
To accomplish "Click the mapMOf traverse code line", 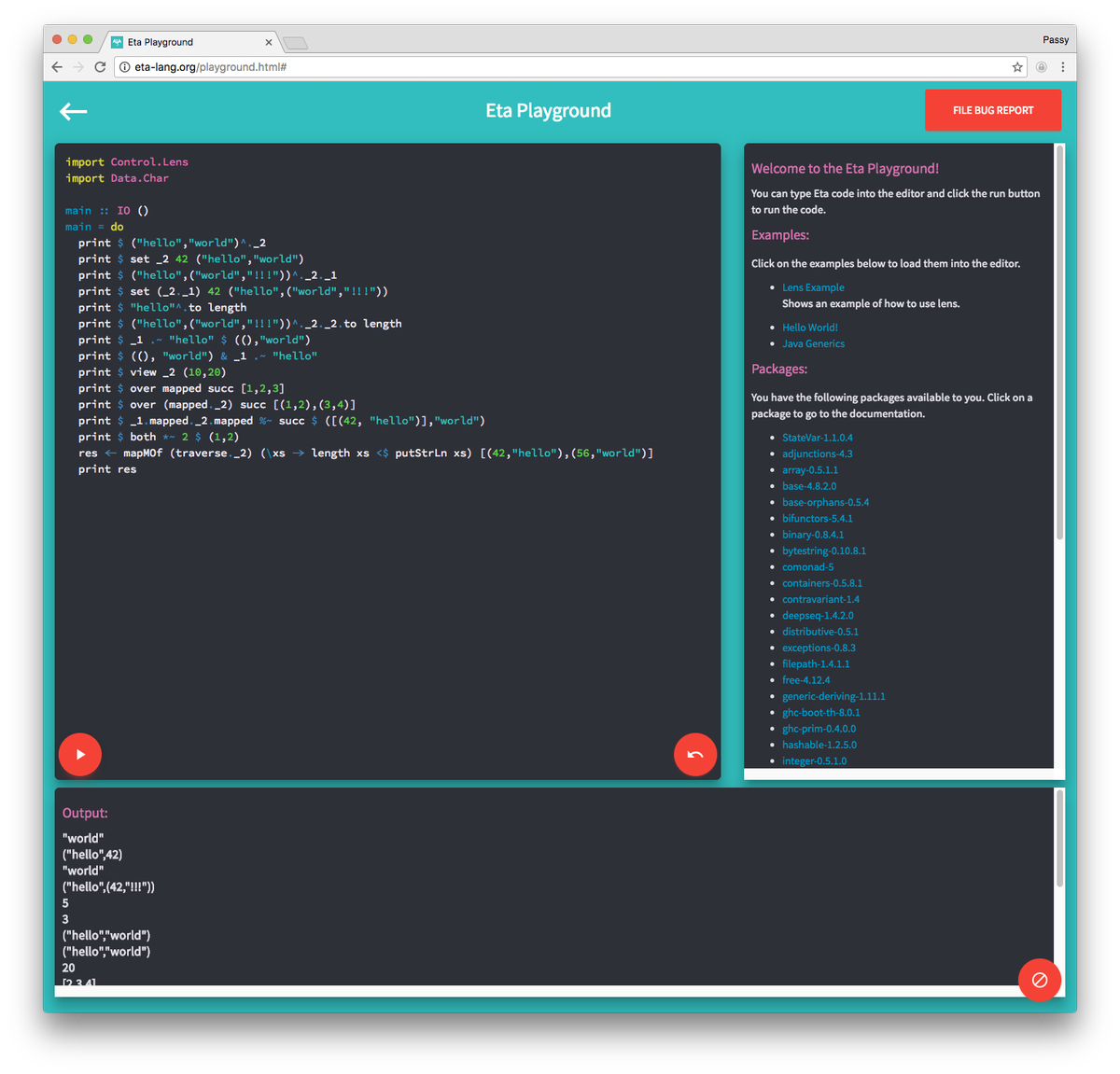I will click(x=366, y=453).
